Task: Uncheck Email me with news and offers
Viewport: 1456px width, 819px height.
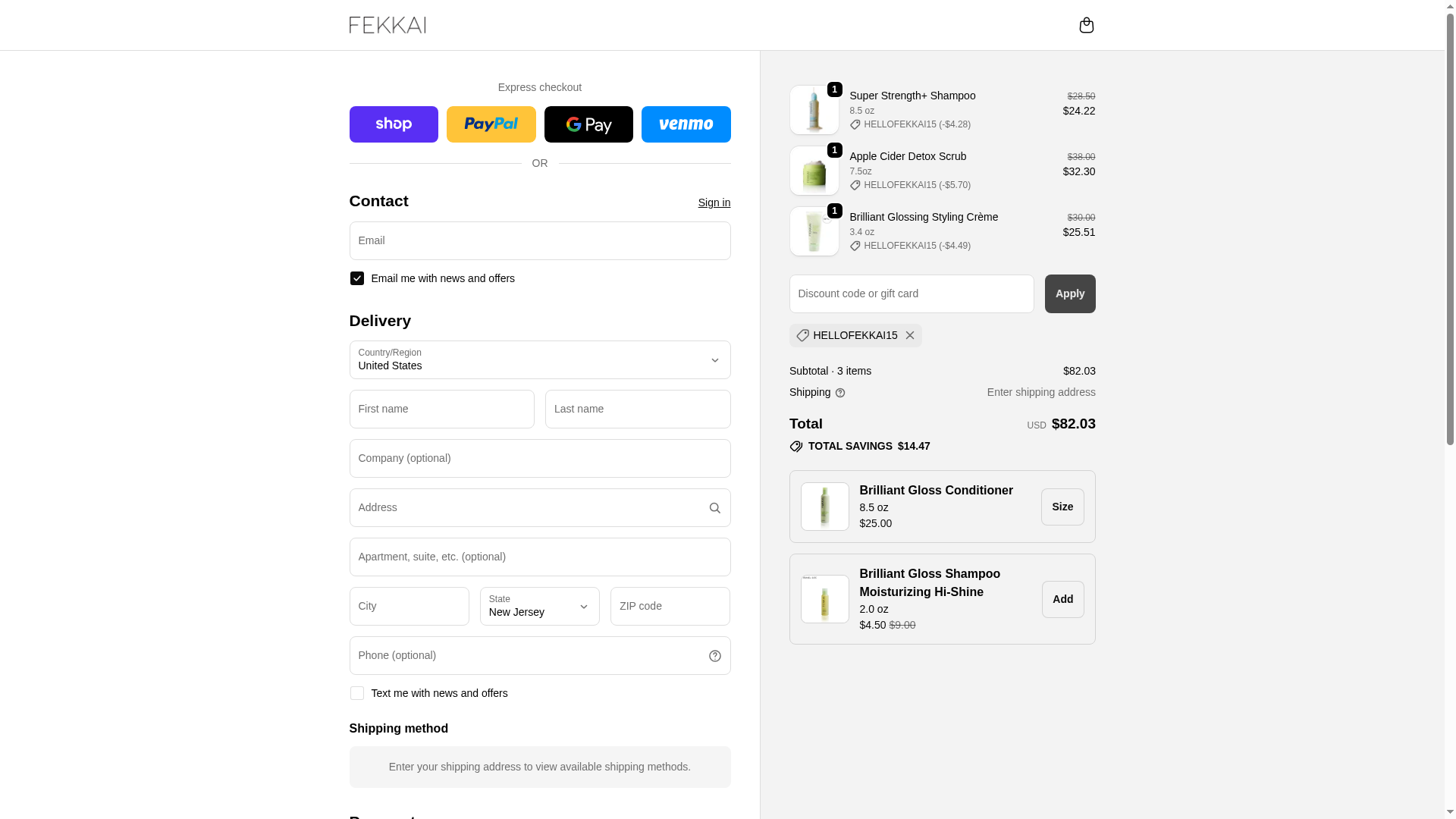Action: (x=357, y=278)
